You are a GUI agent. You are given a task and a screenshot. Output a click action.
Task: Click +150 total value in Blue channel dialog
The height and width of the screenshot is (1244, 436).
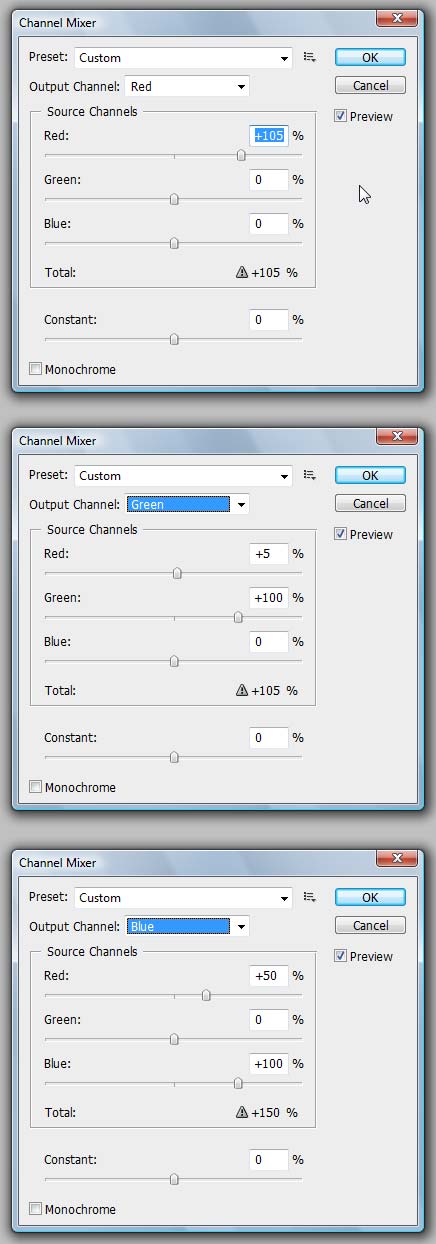pos(266,1112)
